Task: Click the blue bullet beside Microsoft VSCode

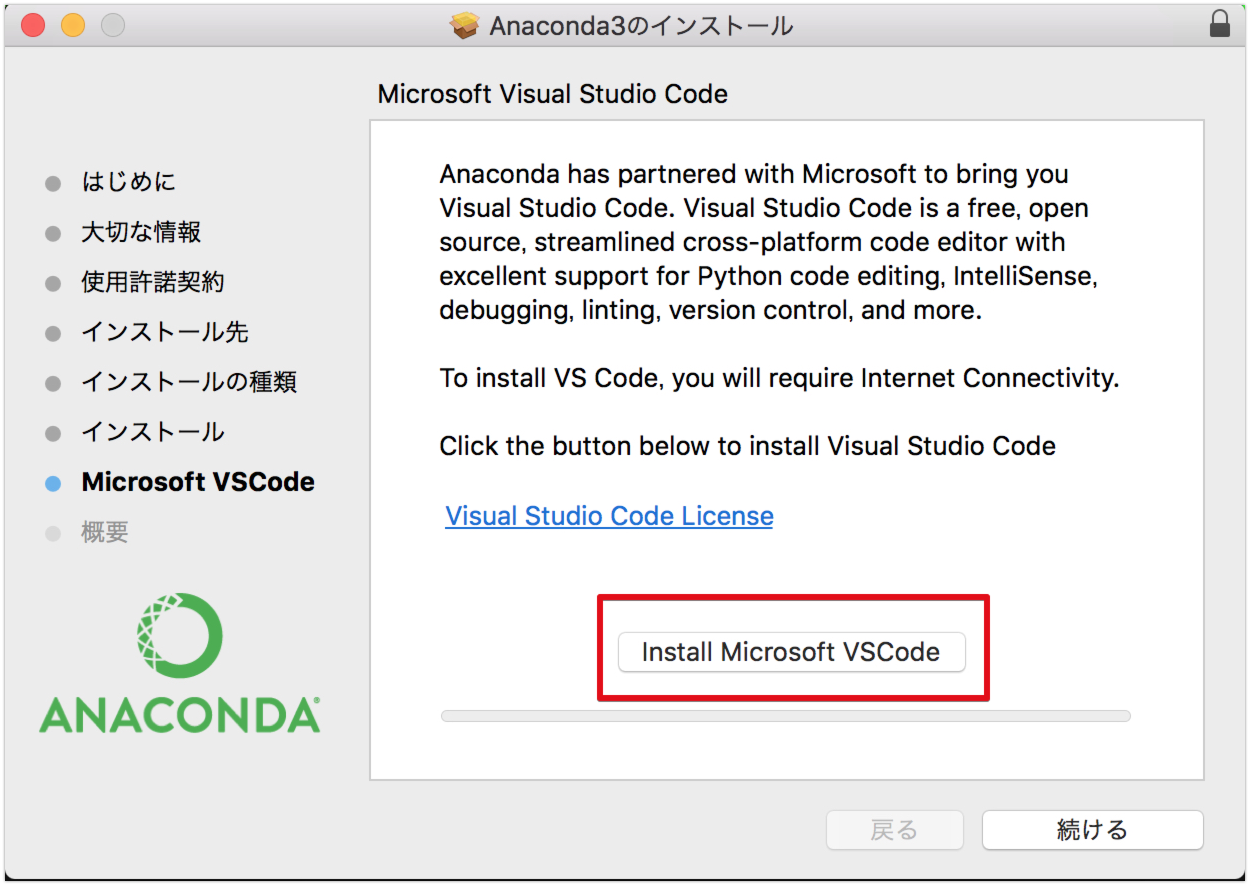Action: click(53, 483)
